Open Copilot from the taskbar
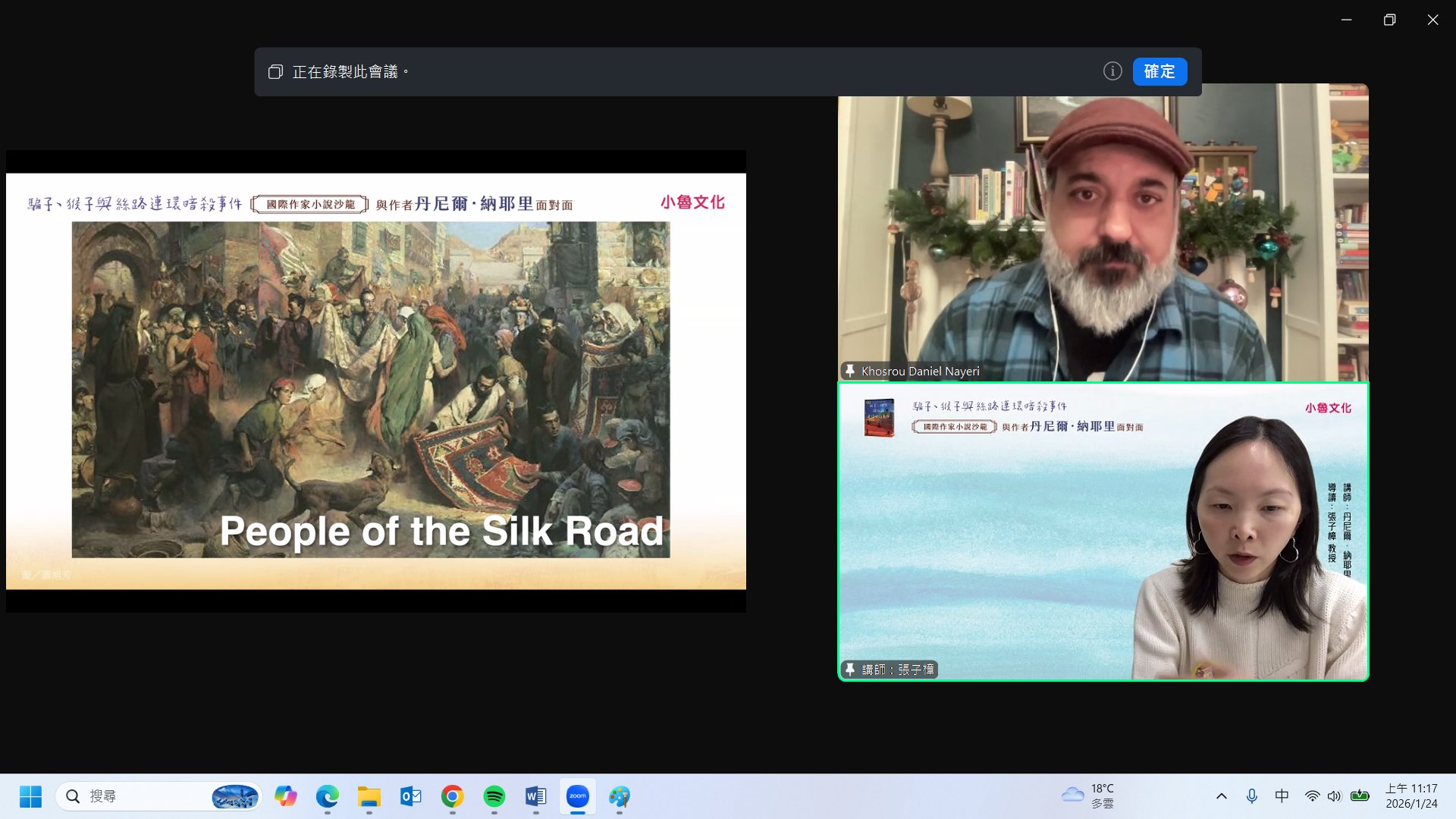Image resolution: width=1456 pixels, height=819 pixels. coord(285,796)
